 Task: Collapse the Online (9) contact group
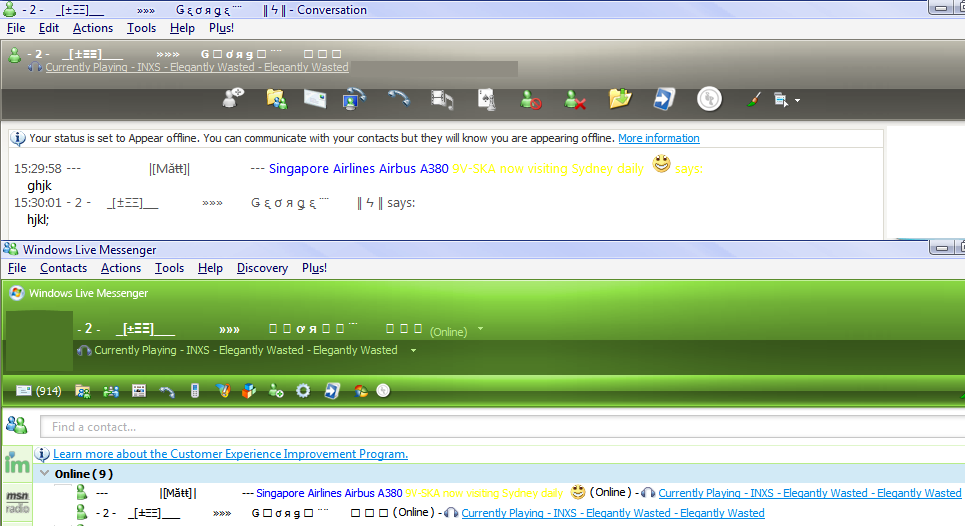44,473
